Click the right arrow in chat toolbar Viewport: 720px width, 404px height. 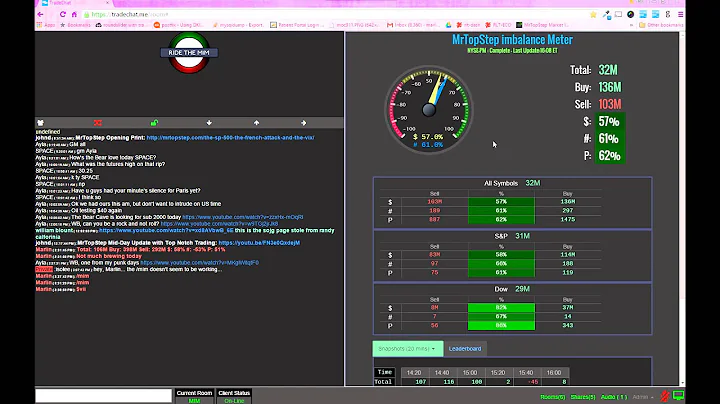click(x=304, y=123)
